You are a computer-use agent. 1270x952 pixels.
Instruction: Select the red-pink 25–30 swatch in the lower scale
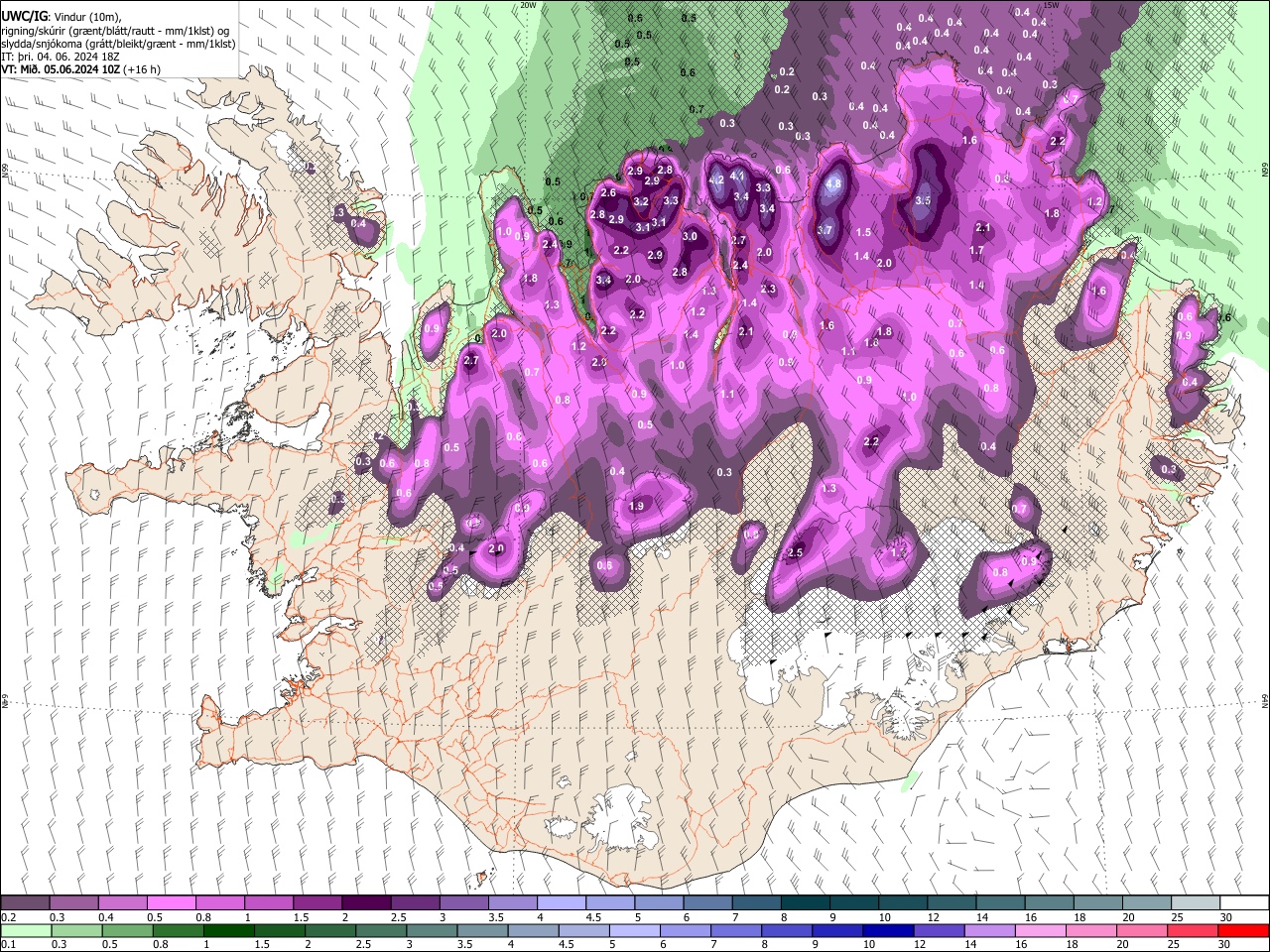1193,930
